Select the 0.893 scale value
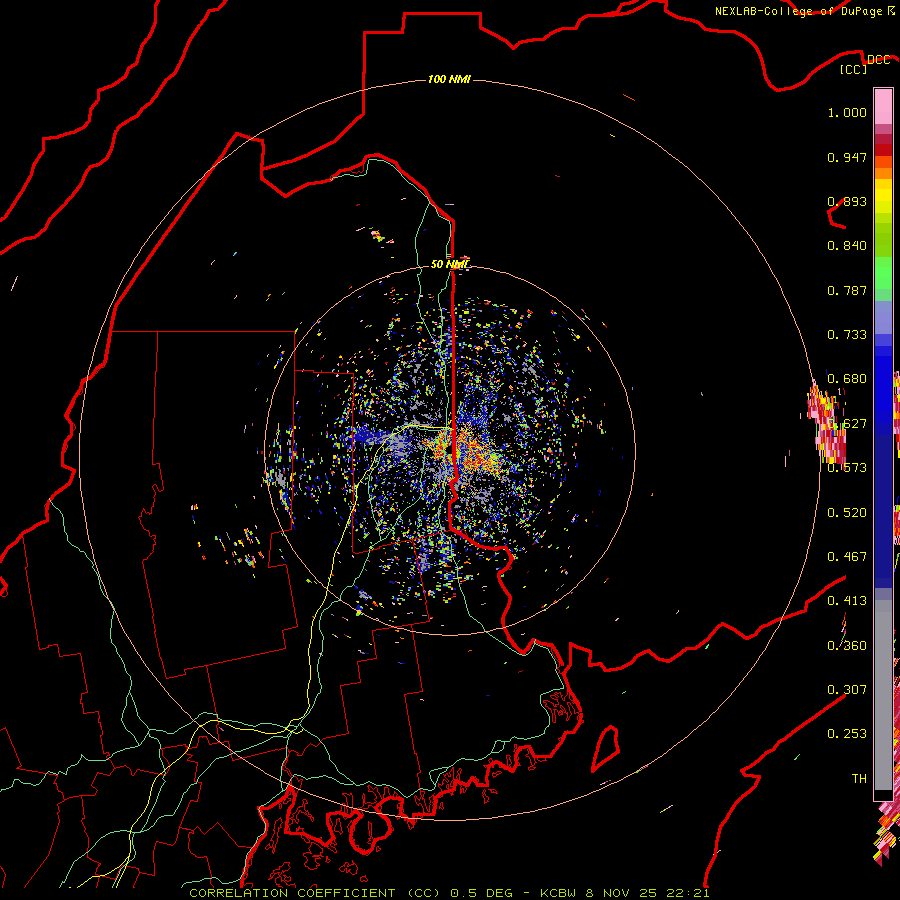 click(x=847, y=201)
